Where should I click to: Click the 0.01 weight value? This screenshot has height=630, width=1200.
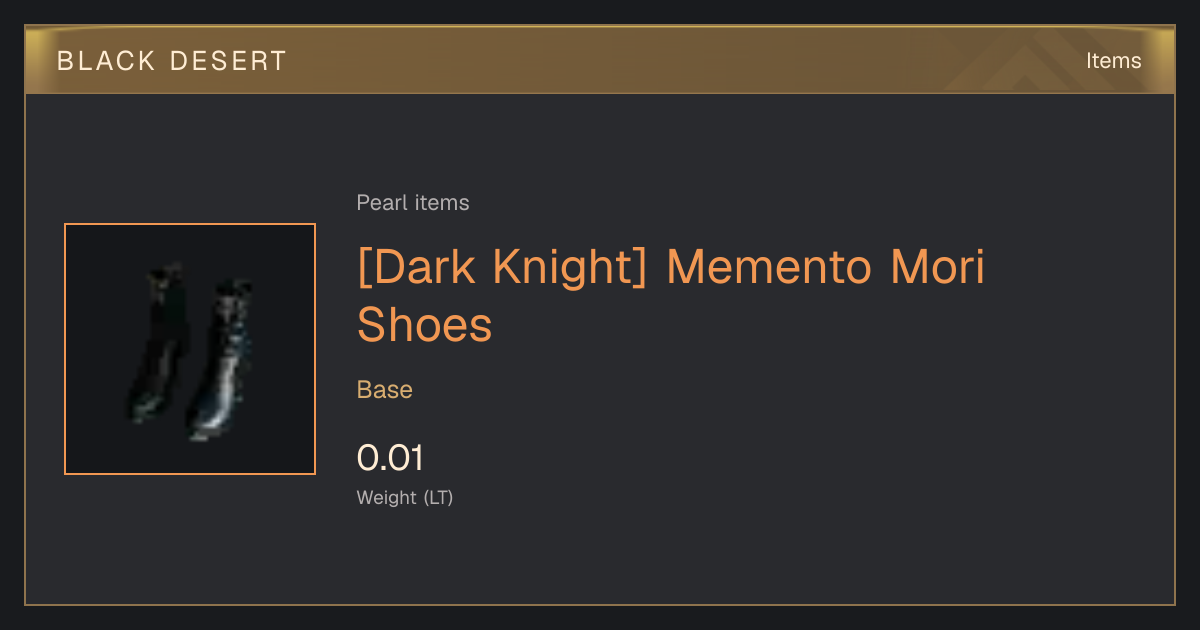click(390, 458)
